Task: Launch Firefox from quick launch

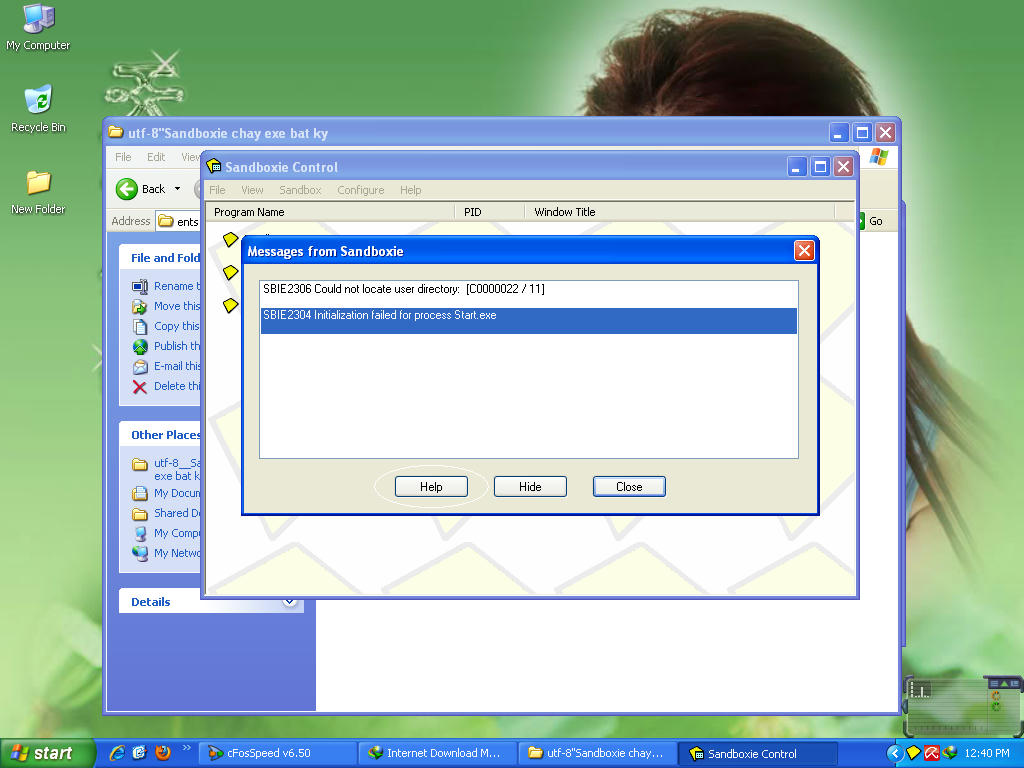Action: (163, 753)
